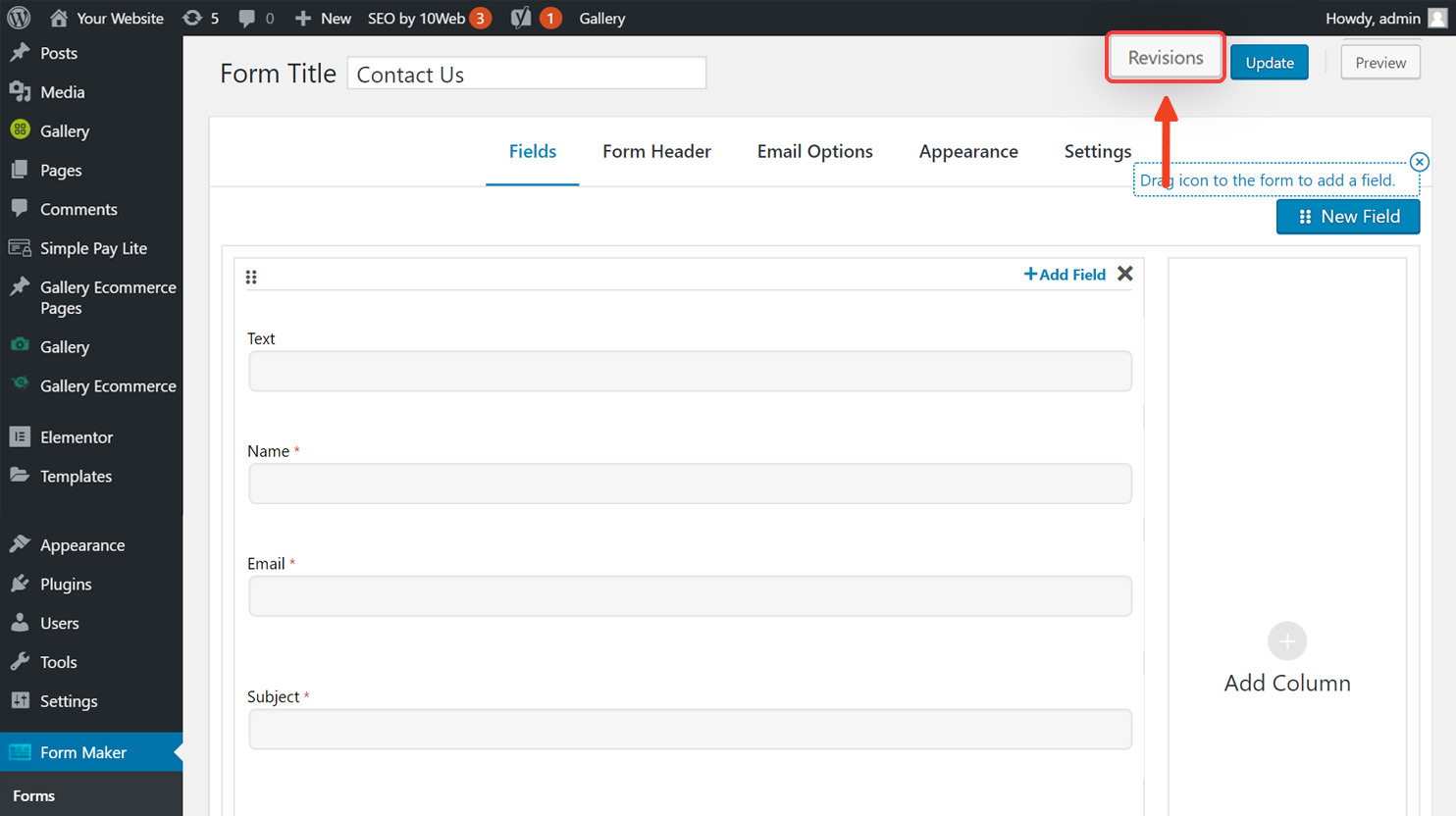Click the admin avatar icon
This screenshot has width=1456, height=816.
(x=1437, y=18)
